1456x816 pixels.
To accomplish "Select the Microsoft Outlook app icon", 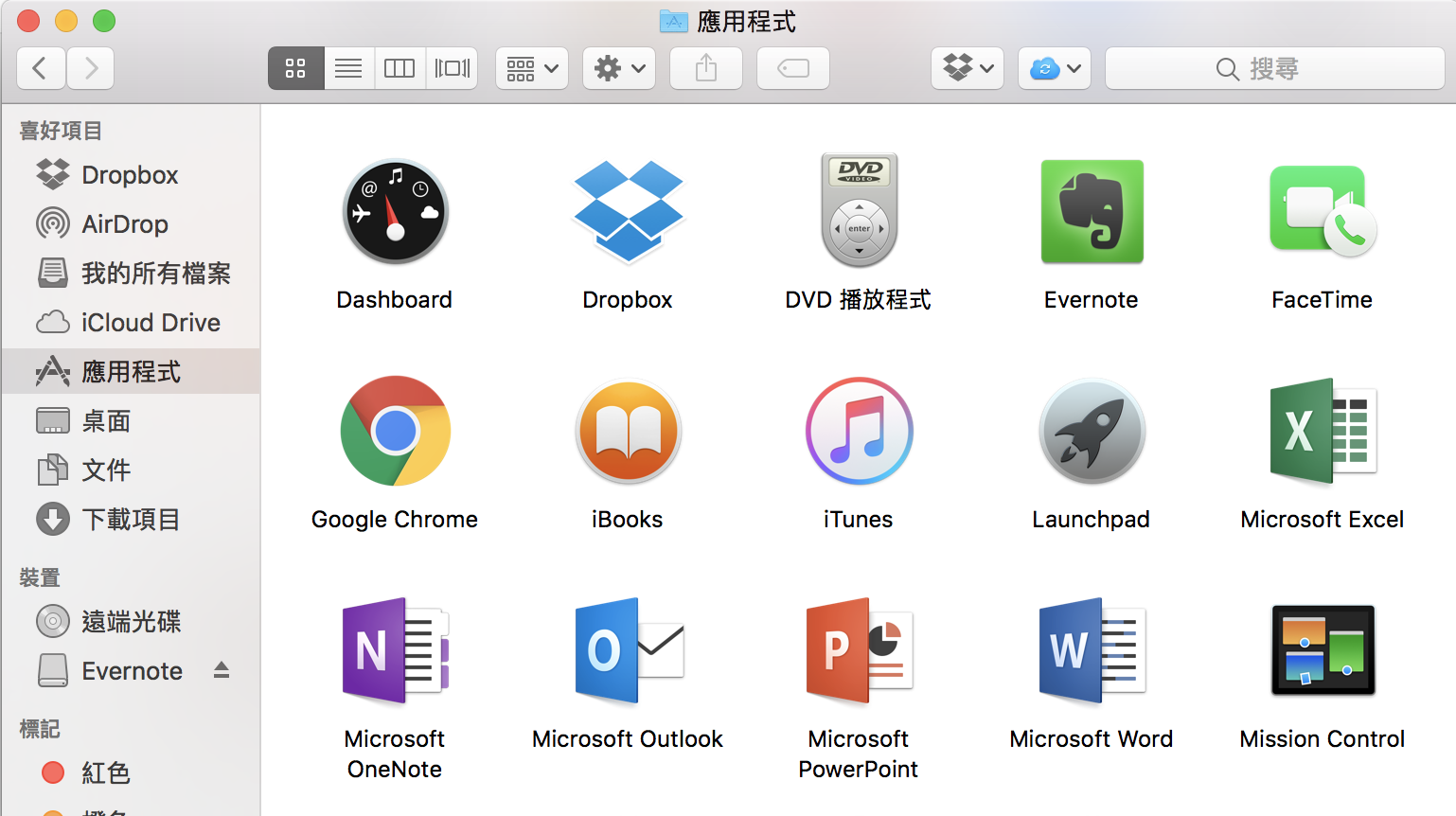I will [x=628, y=650].
